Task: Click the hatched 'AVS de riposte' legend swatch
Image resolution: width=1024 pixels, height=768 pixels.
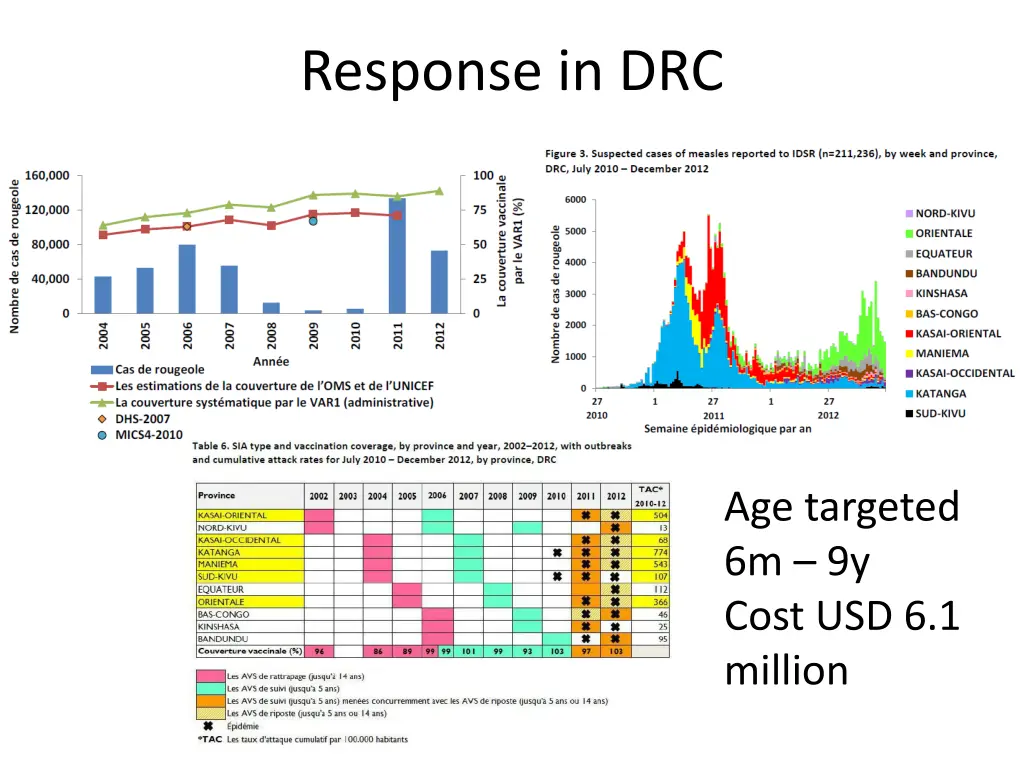Action: [210, 713]
